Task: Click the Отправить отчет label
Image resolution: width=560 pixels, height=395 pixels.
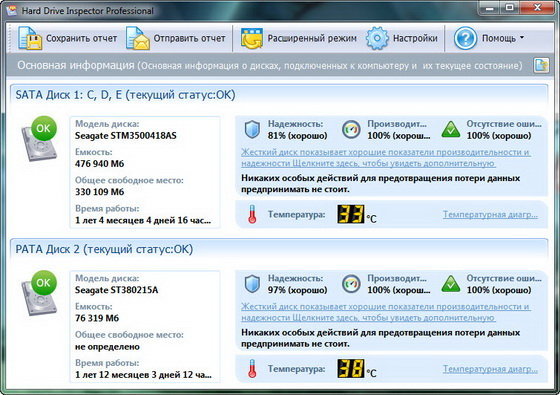Action: tap(189, 38)
